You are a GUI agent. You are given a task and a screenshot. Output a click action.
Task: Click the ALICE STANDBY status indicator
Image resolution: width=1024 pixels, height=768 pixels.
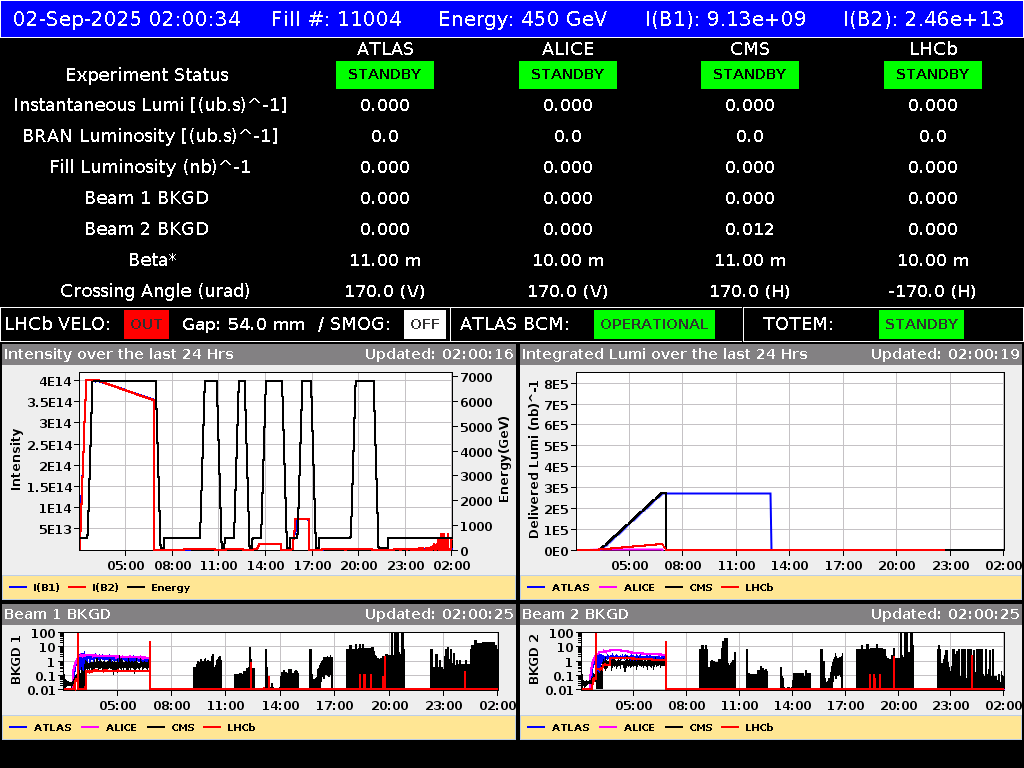click(568, 75)
